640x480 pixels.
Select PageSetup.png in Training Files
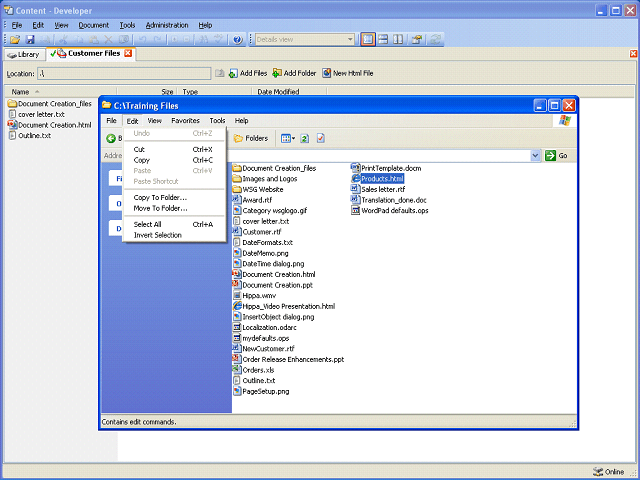(x=261, y=391)
